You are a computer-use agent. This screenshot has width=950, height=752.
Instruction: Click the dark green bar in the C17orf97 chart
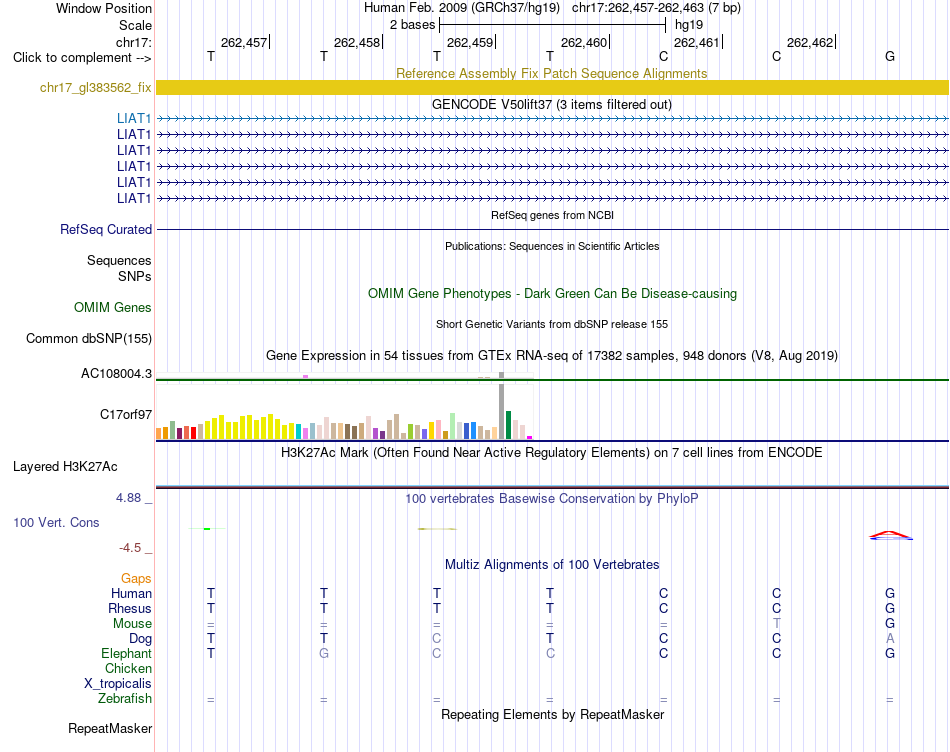point(508,425)
